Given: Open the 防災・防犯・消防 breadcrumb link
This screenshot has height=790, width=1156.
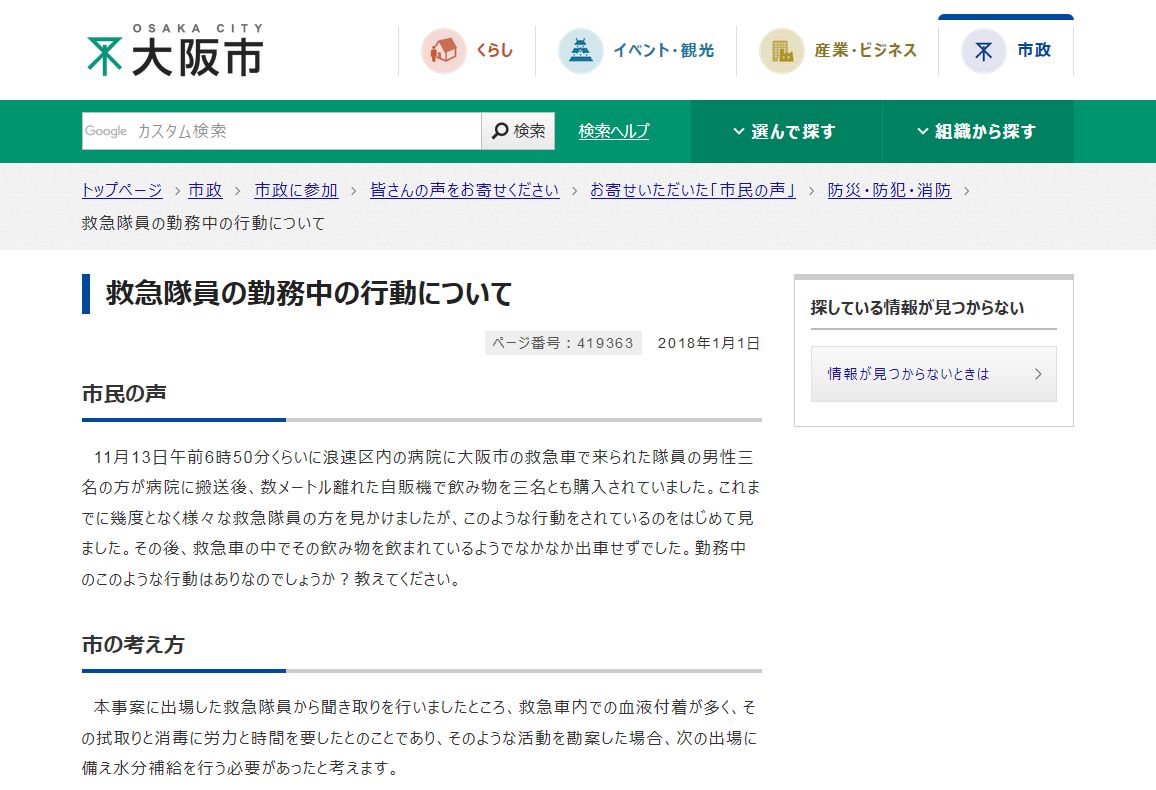Looking at the screenshot, I should click(889, 190).
